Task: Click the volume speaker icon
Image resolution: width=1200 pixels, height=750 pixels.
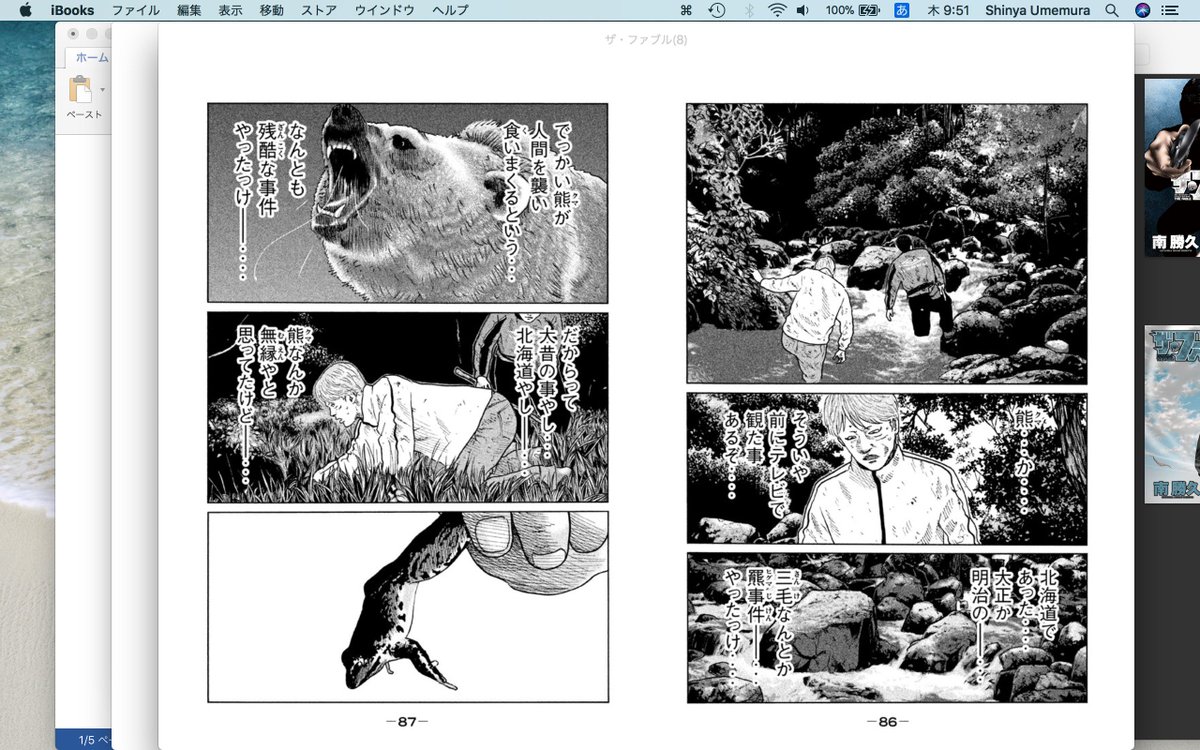Action: (803, 10)
